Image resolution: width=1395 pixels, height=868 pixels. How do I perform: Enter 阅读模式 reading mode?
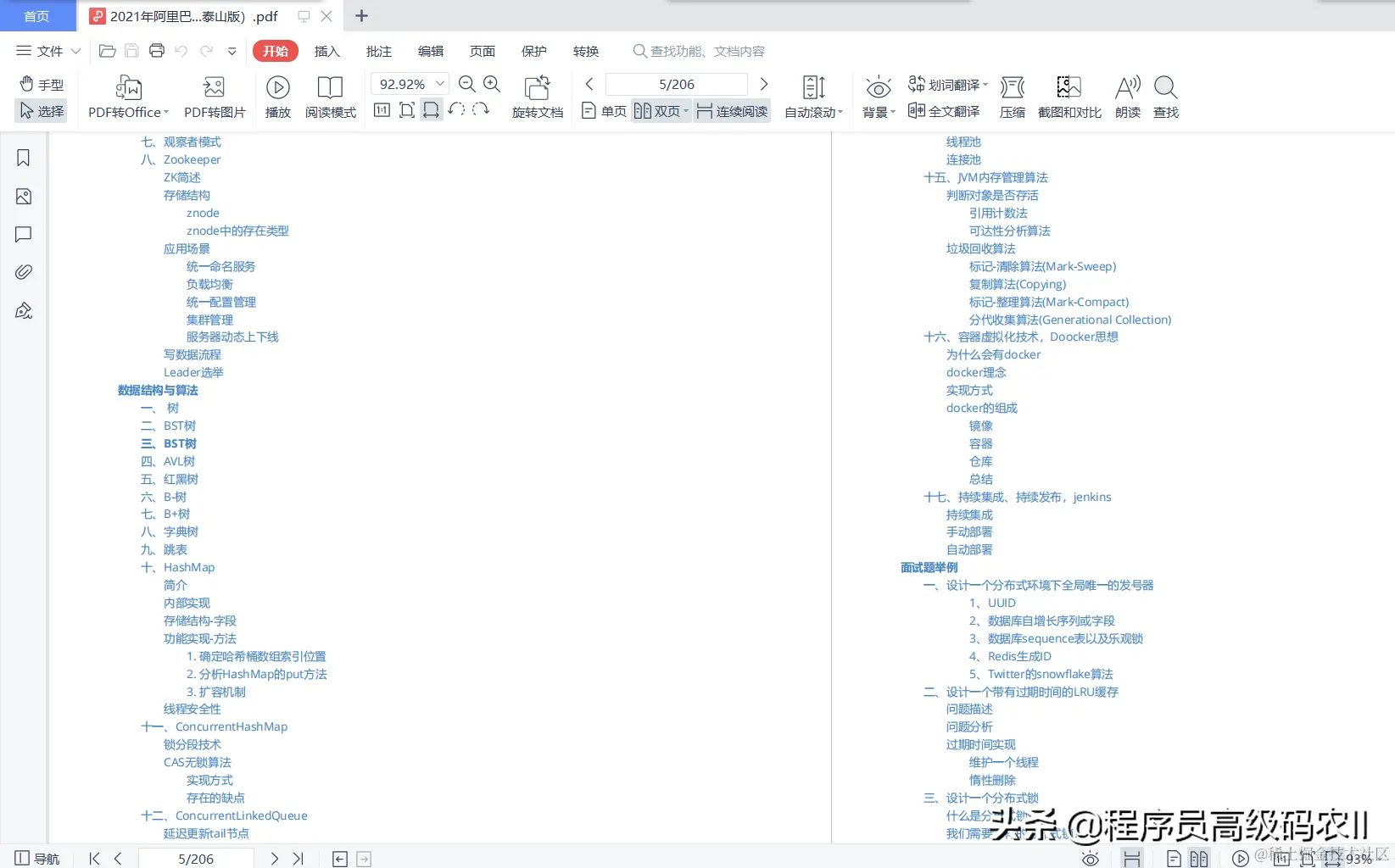tap(330, 96)
